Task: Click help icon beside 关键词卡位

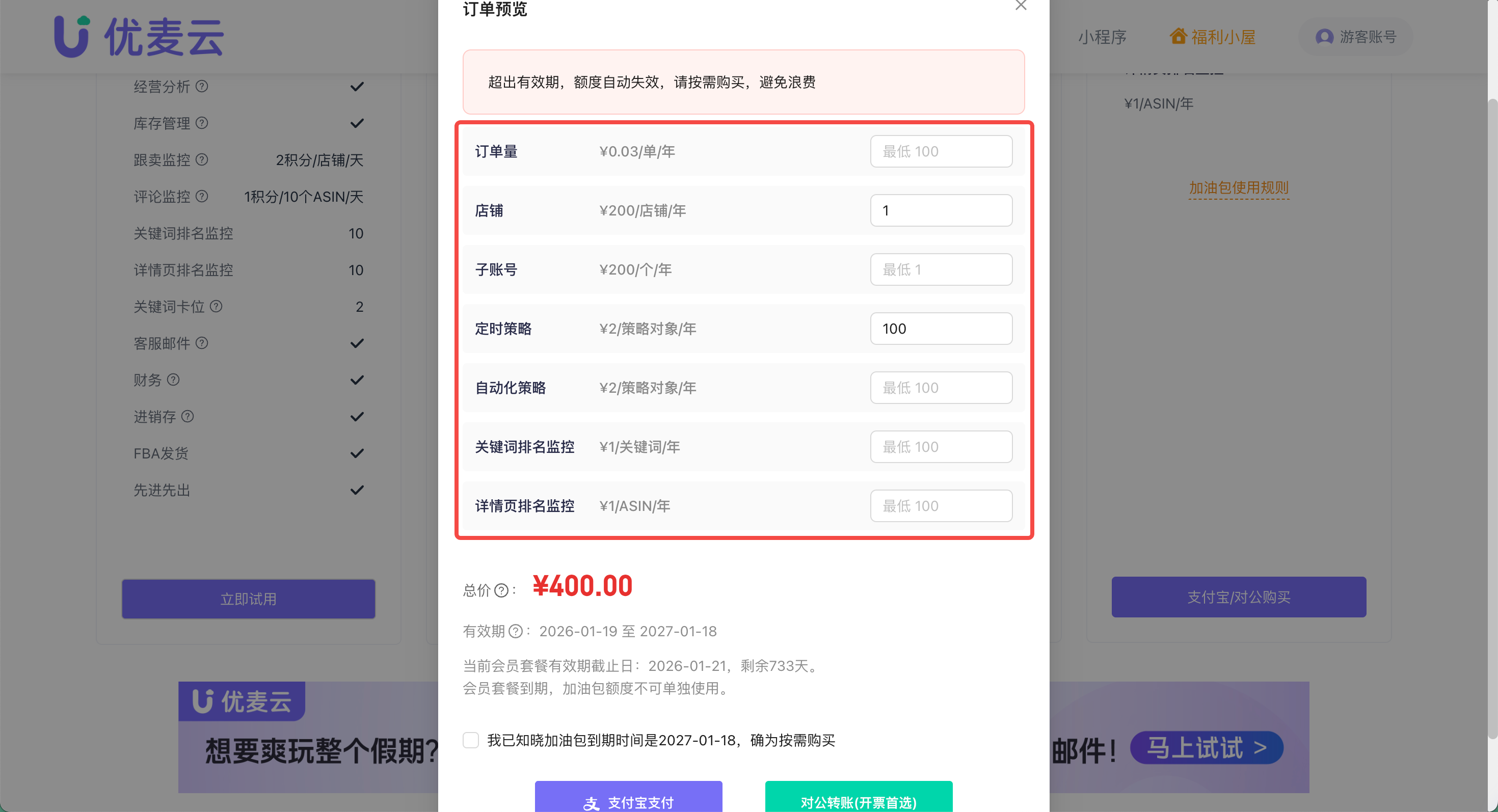Action: (x=216, y=306)
